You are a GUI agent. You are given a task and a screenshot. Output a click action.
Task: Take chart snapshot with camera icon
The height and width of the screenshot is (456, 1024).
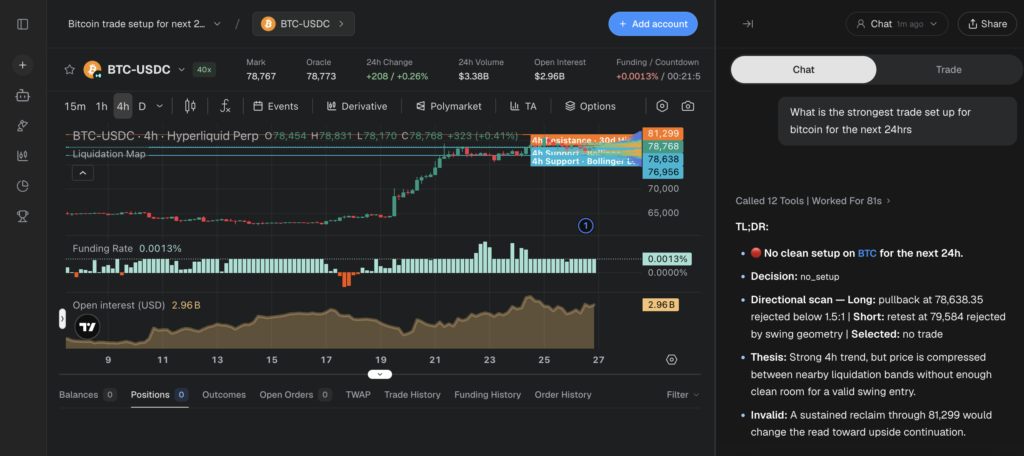pos(688,106)
